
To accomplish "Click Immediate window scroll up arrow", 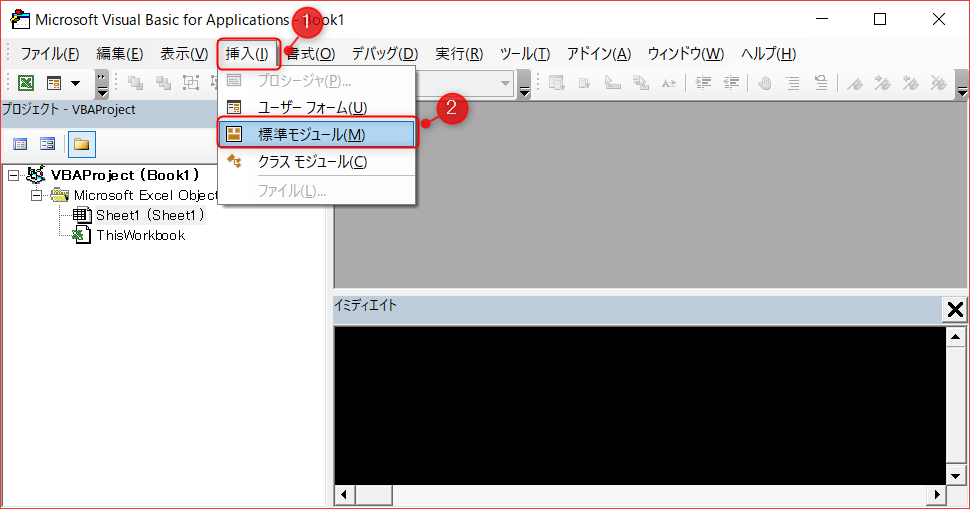I will [956, 336].
